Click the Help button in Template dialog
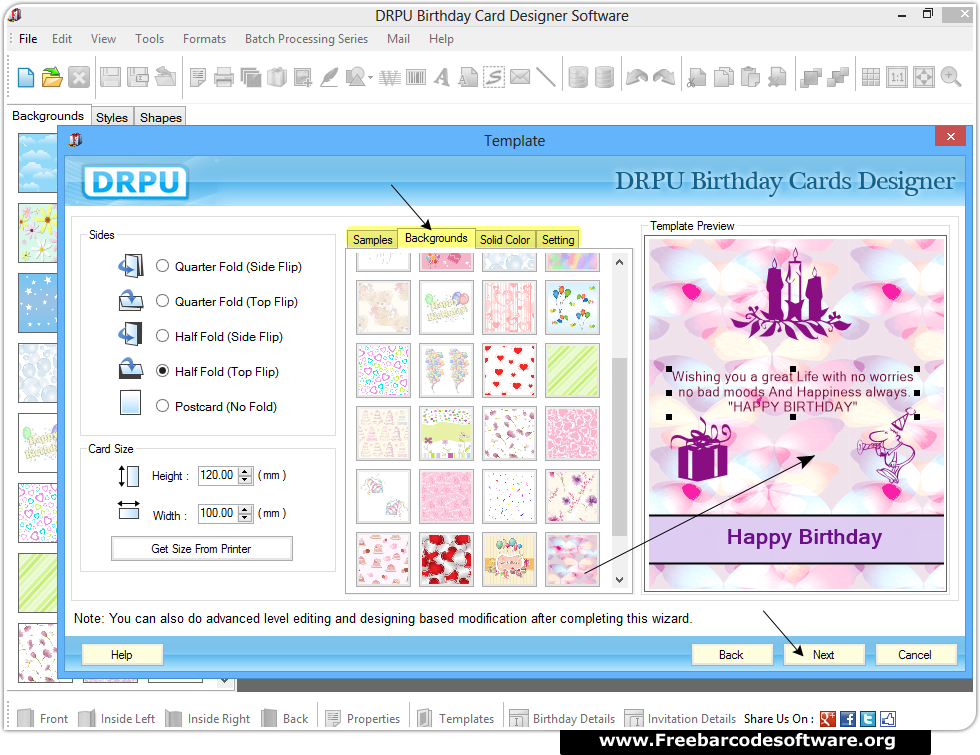This screenshot has height=755, width=980. pos(122,654)
